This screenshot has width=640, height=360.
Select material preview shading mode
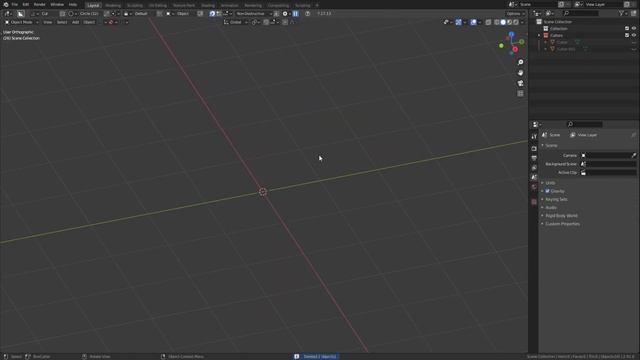(x=509, y=22)
